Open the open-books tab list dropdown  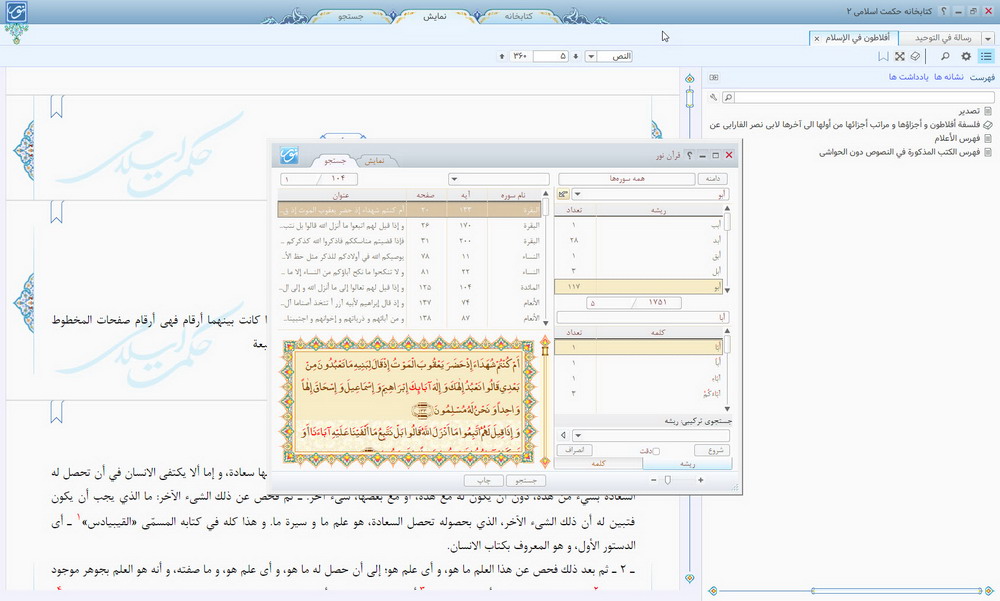(x=988, y=39)
